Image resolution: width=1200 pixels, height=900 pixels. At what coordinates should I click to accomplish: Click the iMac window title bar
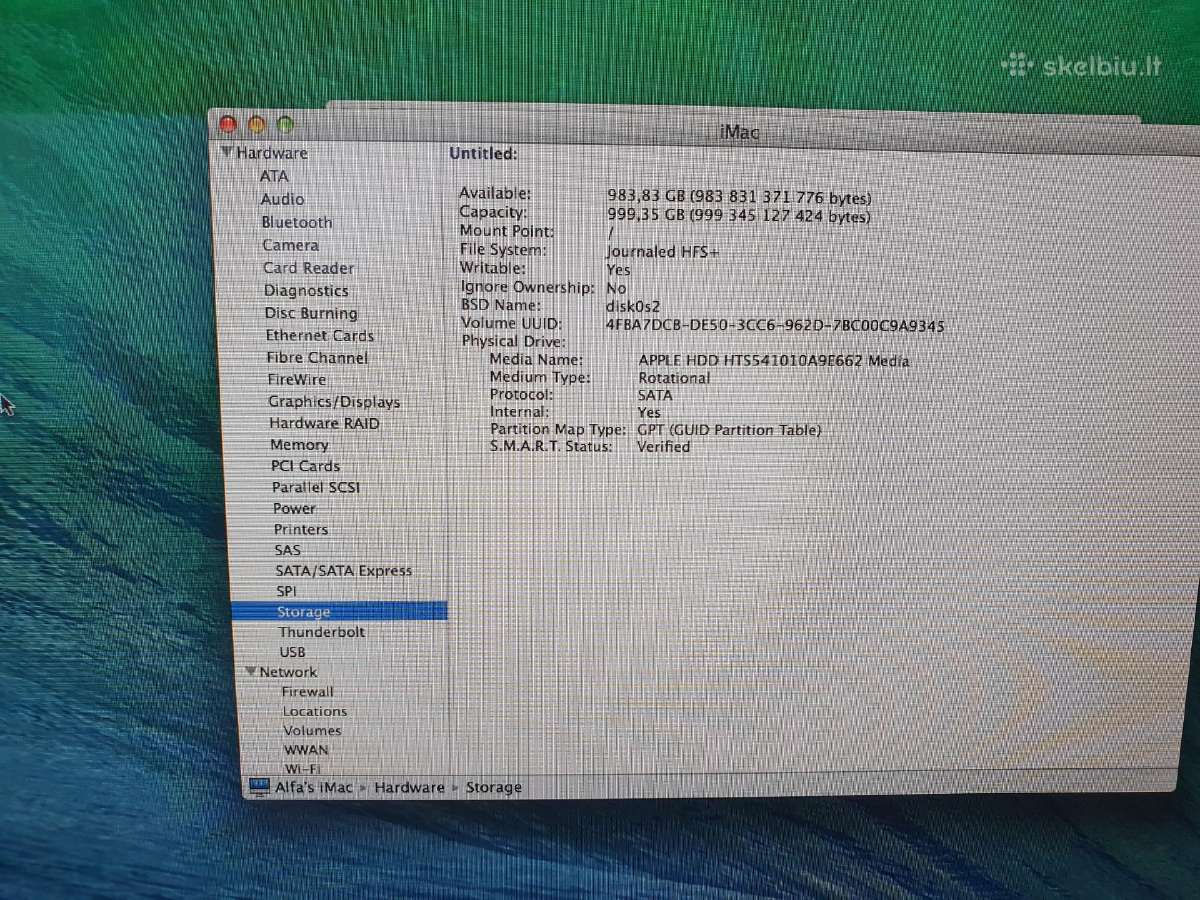tap(738, 132)
